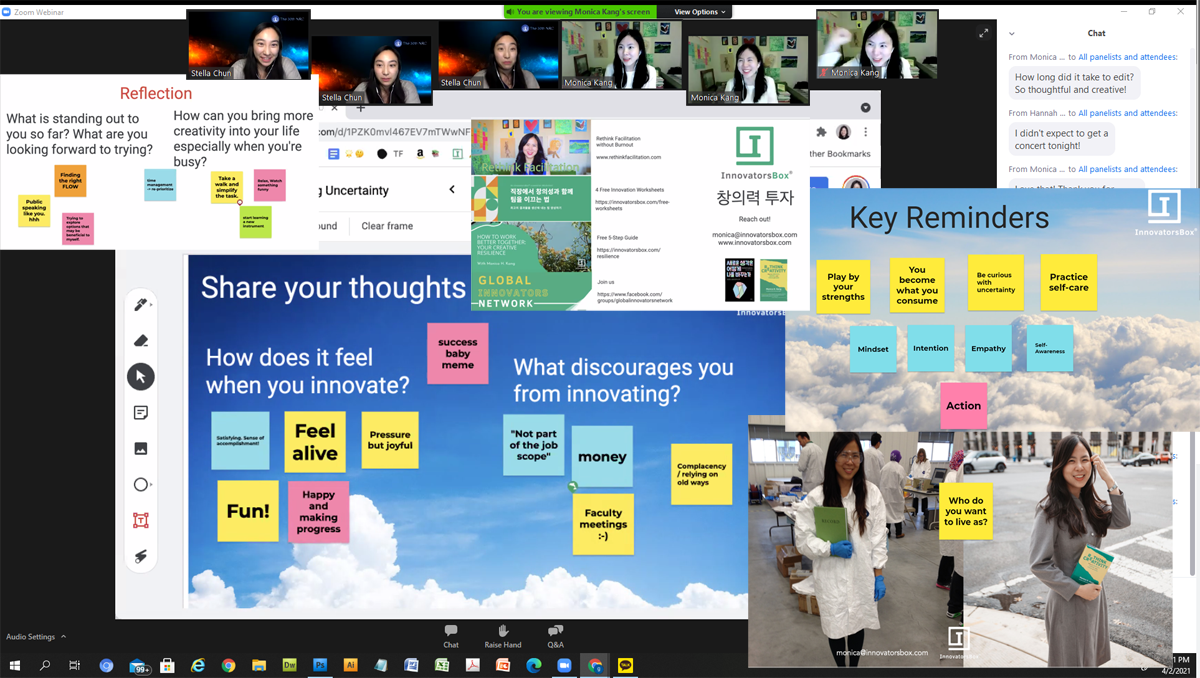Open KakaoTalk from the taskbar

(625, 665)
